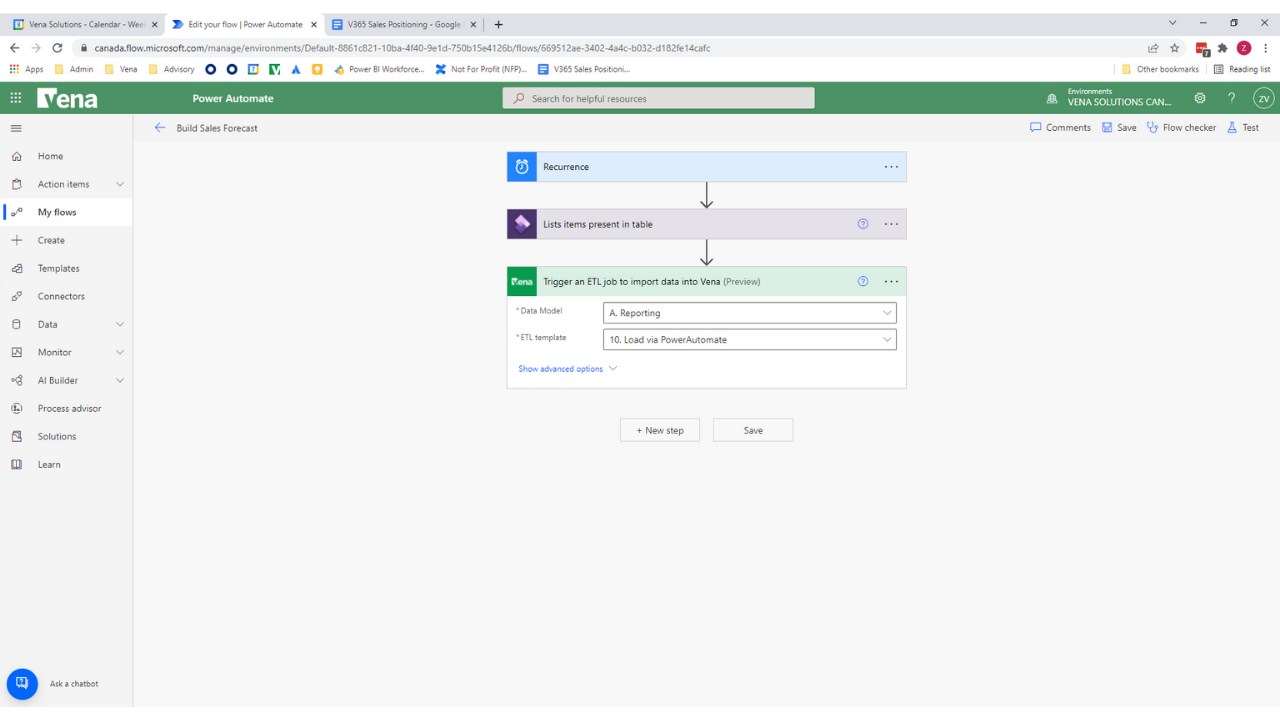This screenshot has height=720, width=1280.
Task: Expand the Monitor sidebar section
Action: 120,352
